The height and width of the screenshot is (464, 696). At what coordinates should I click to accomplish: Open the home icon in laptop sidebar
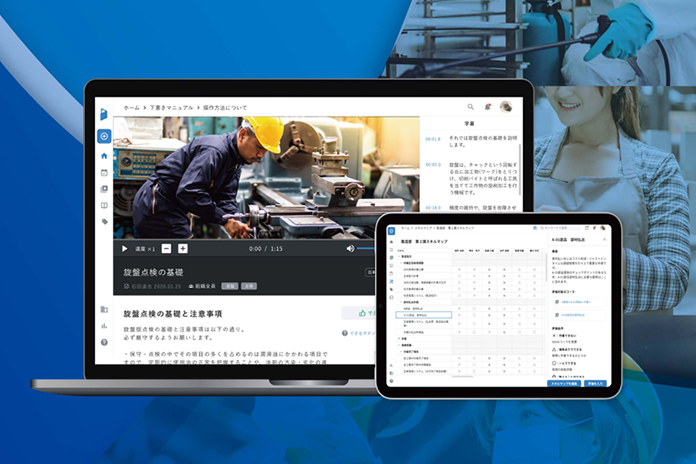pyautogui.click(x=104, y=156)
